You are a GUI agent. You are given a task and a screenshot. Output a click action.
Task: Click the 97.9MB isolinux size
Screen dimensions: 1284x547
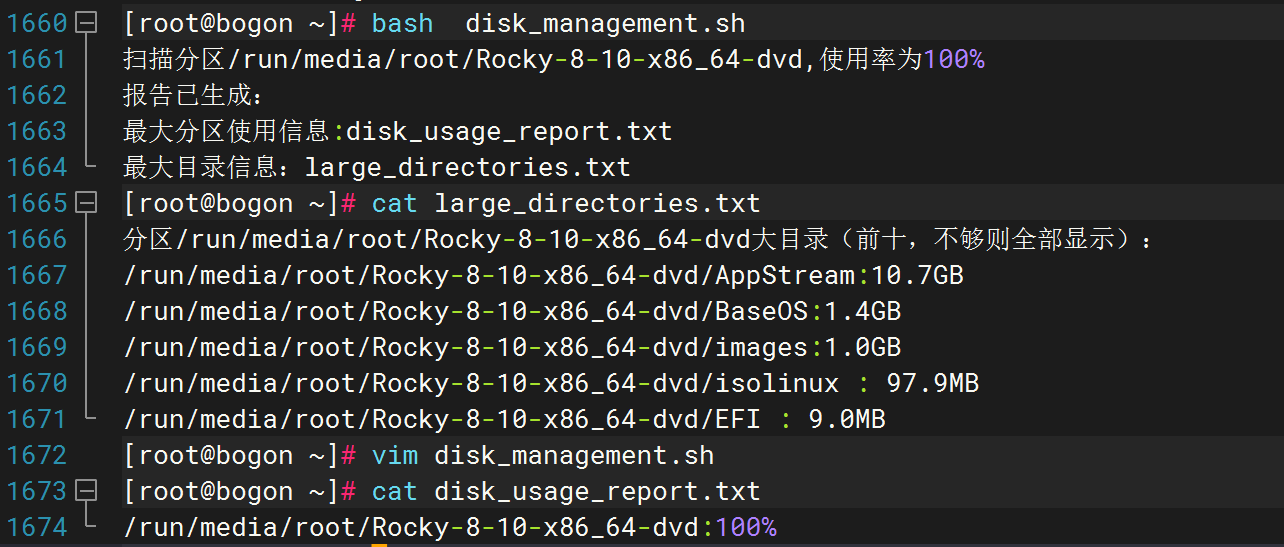932,383
